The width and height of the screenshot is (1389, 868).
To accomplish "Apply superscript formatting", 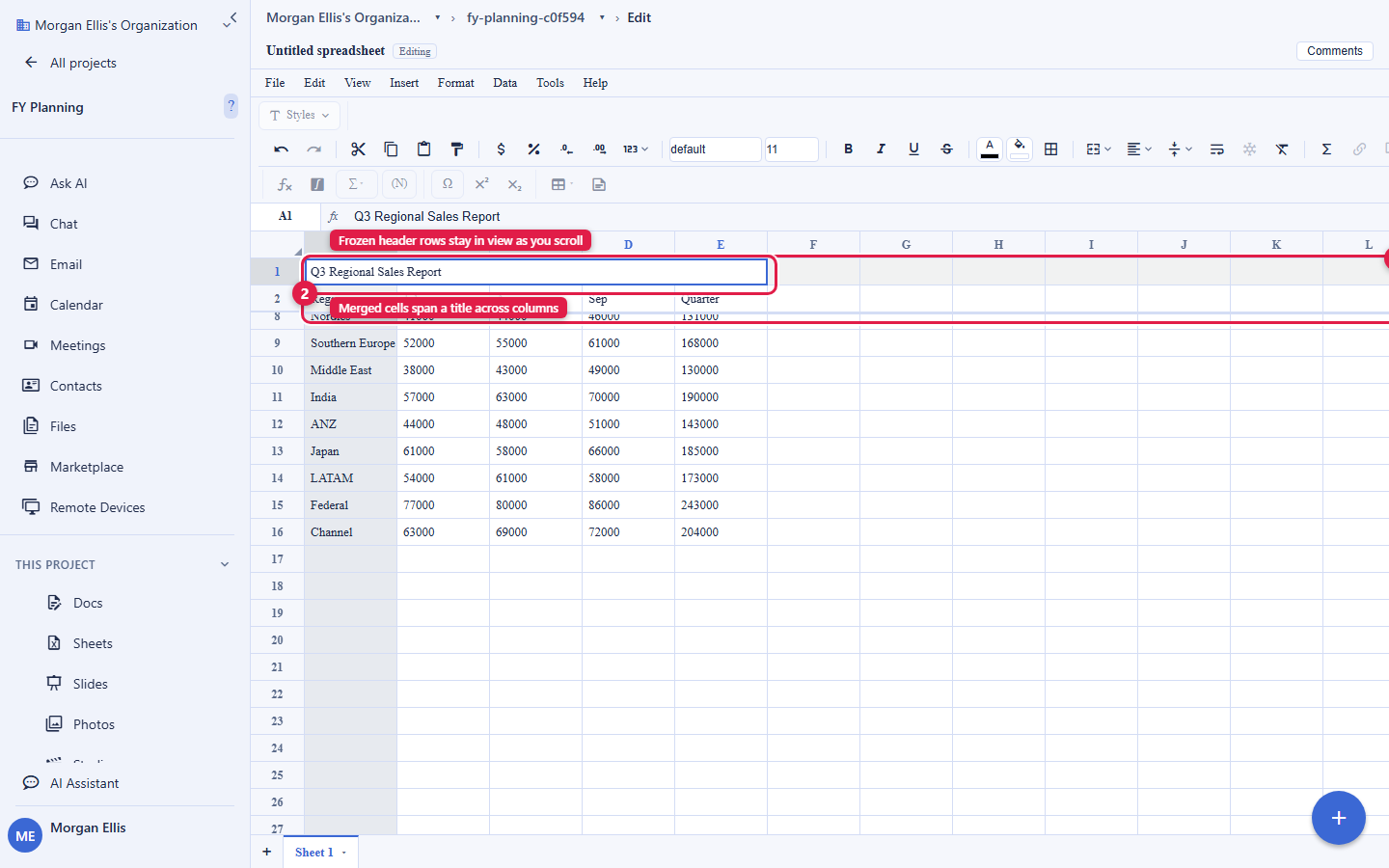I will click(481, 184).
